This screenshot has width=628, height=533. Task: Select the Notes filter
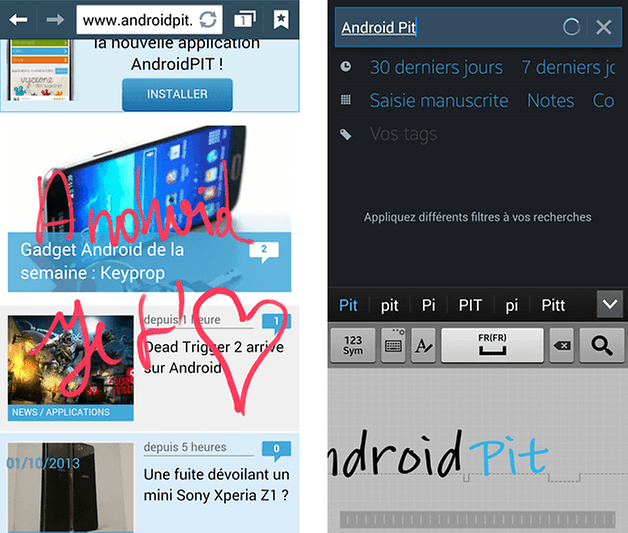[550, 101]
